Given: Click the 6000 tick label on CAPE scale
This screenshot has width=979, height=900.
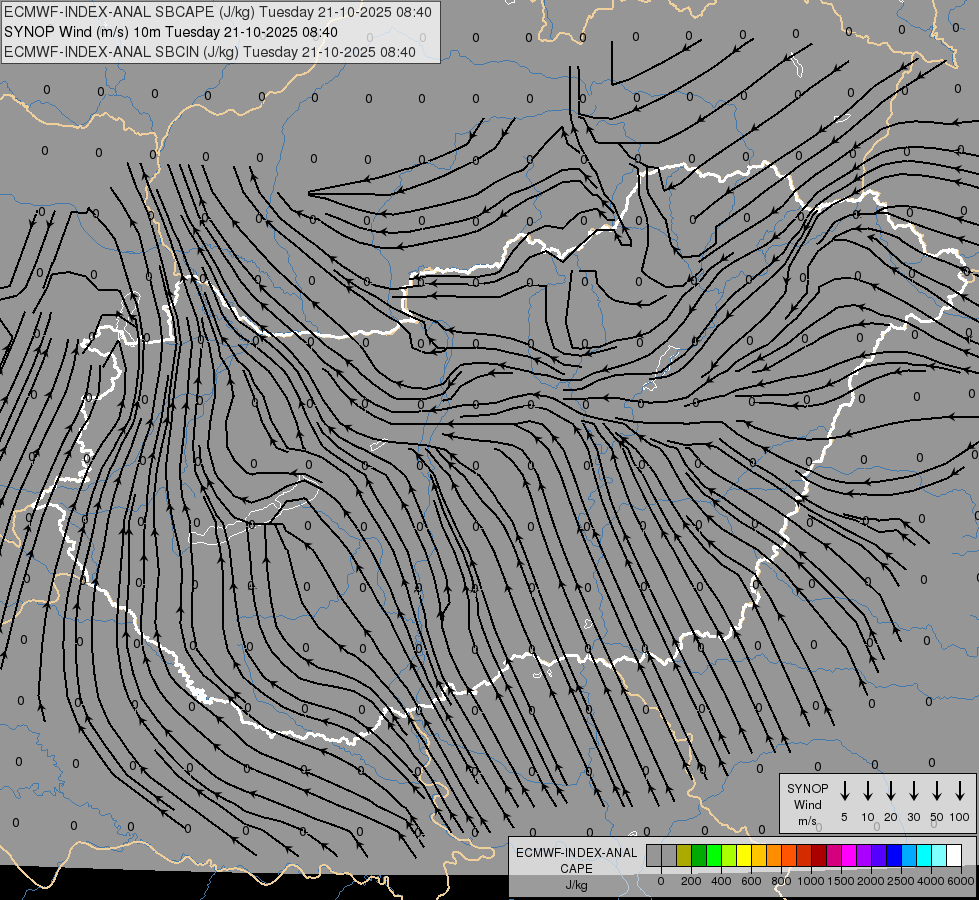Looking at the screenshot, I should click(961, 881).
